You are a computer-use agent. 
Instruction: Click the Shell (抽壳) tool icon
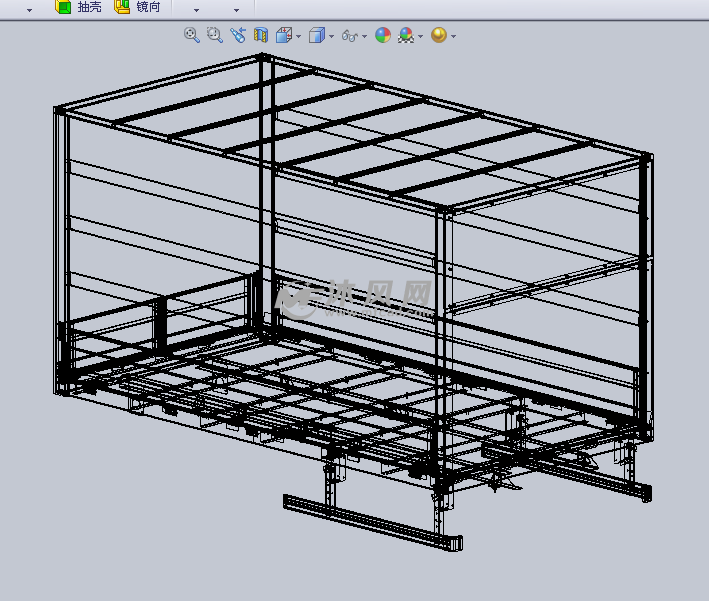(63, 7)
